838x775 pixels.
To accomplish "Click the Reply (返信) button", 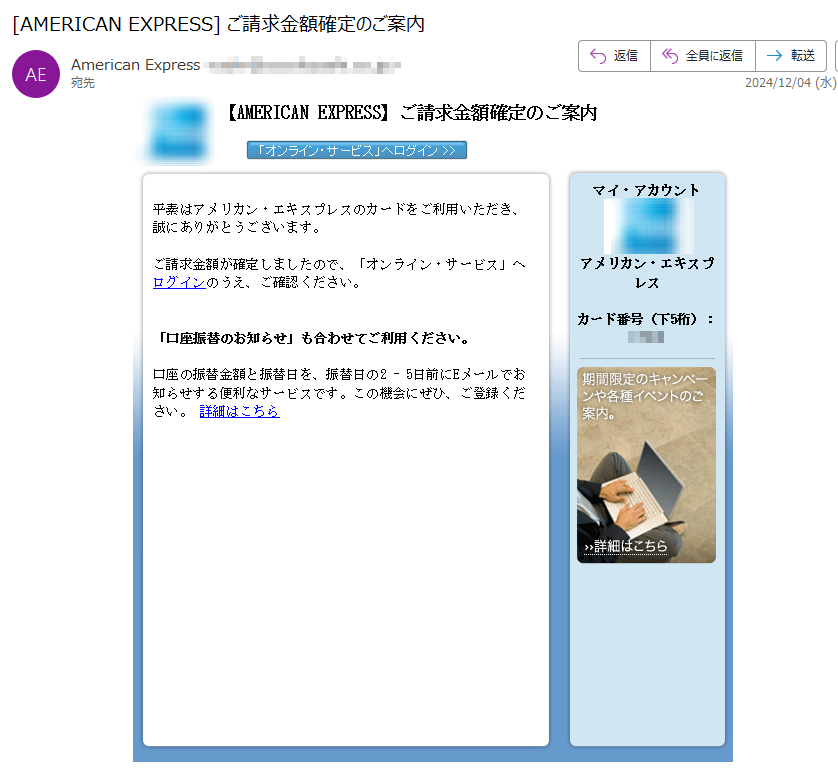I will (614, 56).
